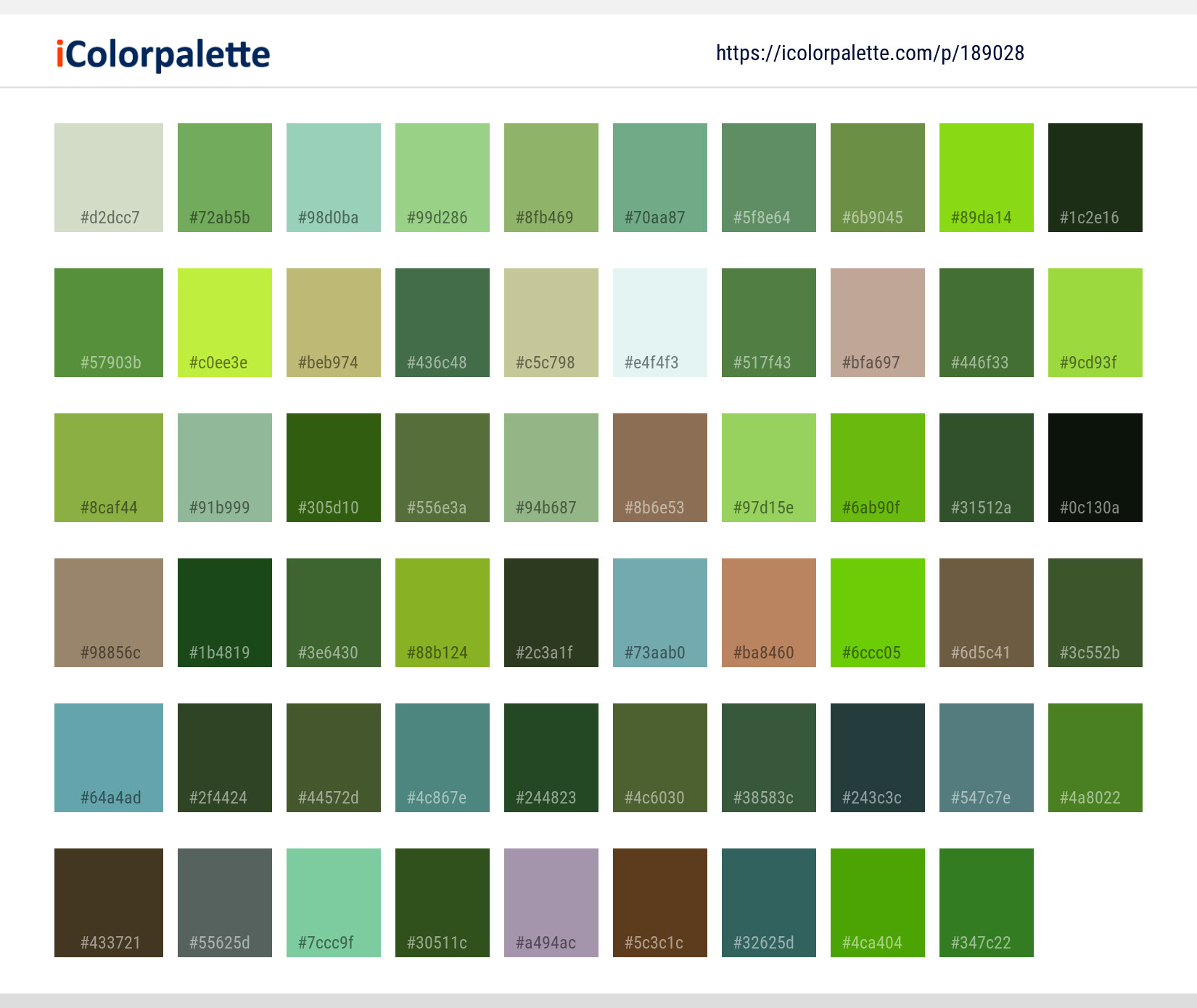Select the #4c867e swatch
Viewport: 1197px width, 1008px height.
(443, 758)
